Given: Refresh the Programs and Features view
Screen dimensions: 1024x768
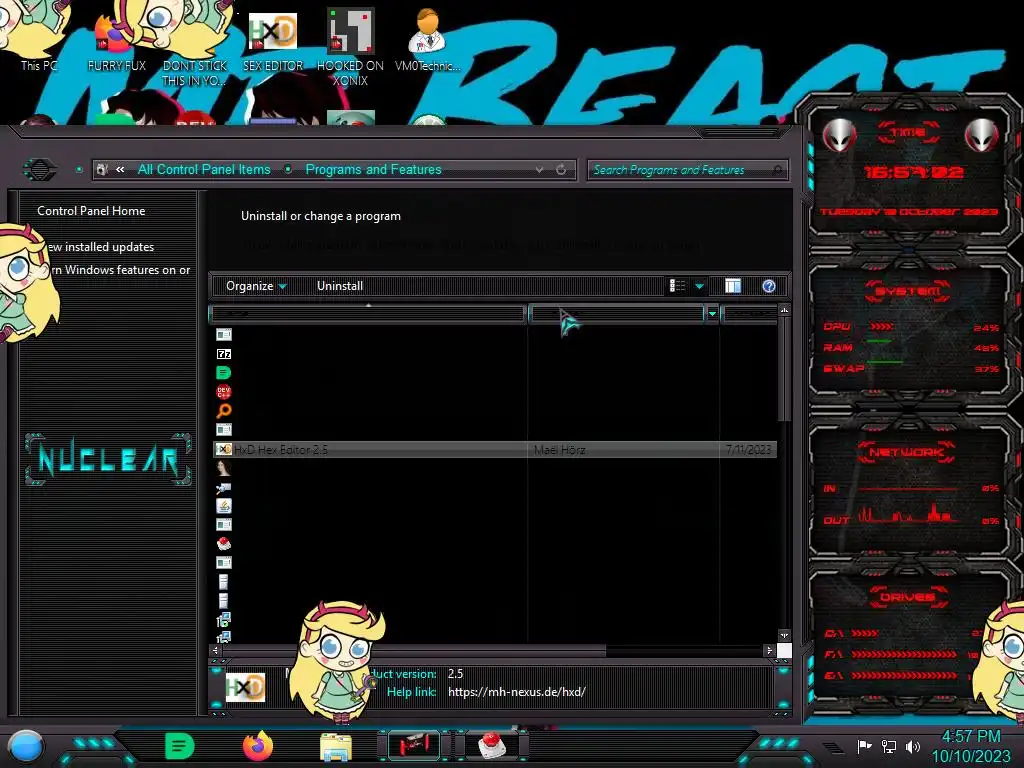Looking at the screenshot, I should pos(561,170).
